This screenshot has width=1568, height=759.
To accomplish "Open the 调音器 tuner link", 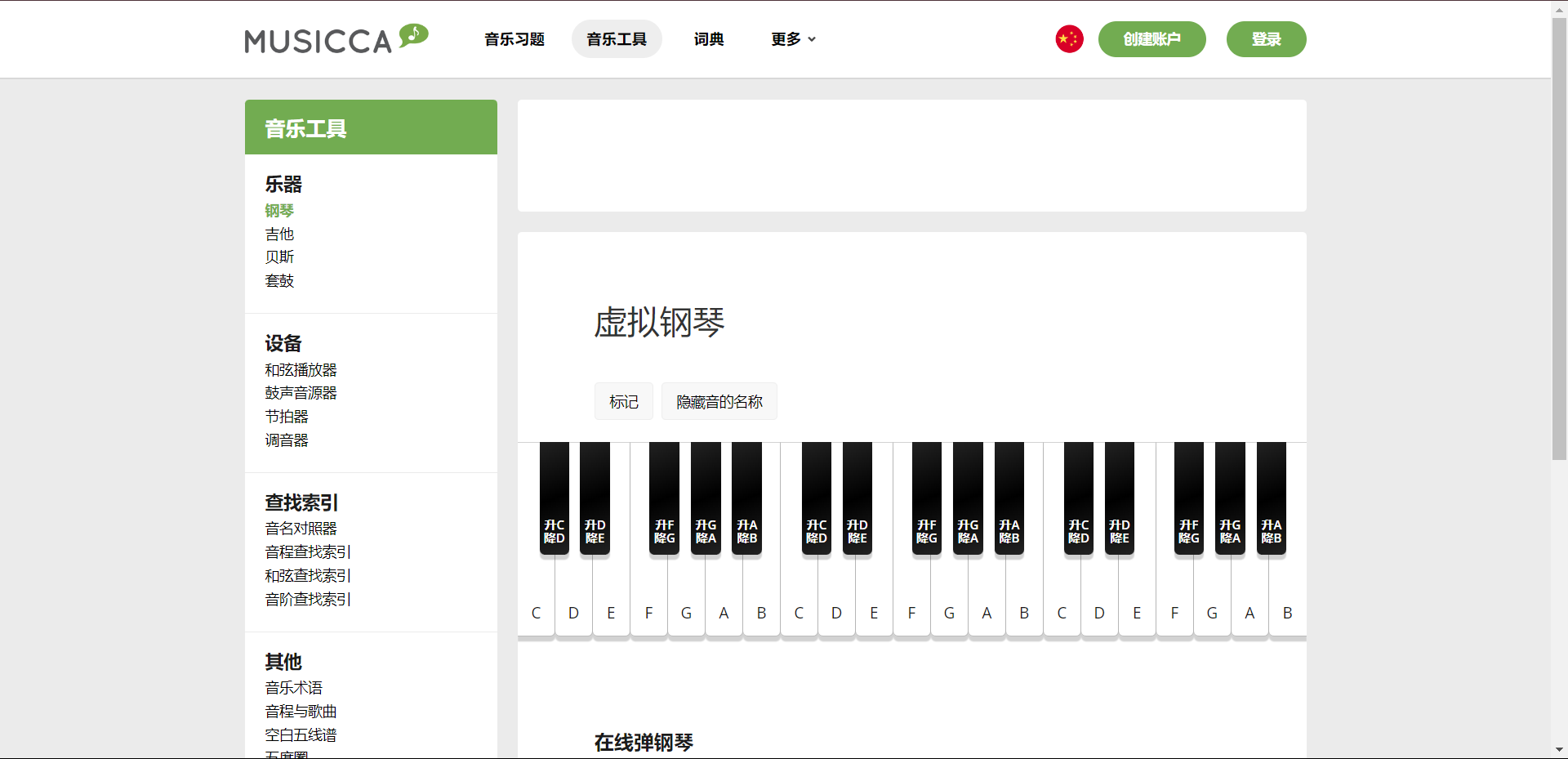I will (287, 440).
